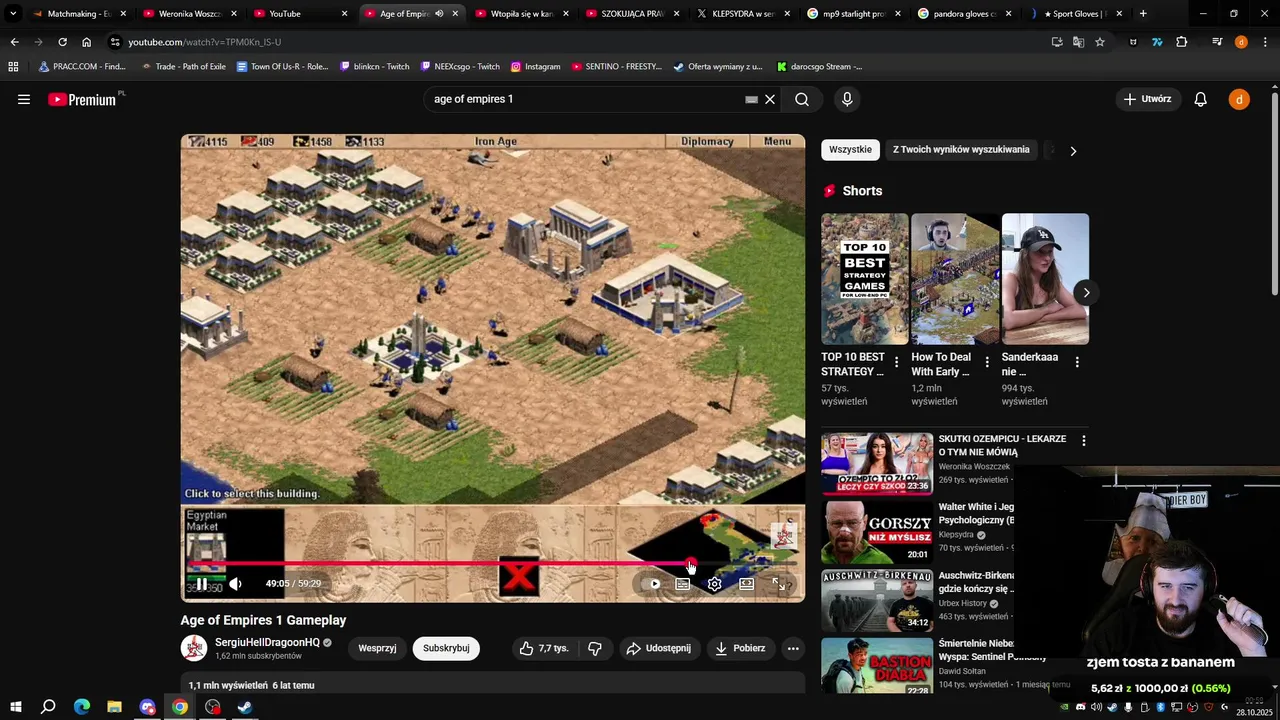Screen dimensions: 1280x720
Task: Open more actions menu below video
Action: point(792,648)
